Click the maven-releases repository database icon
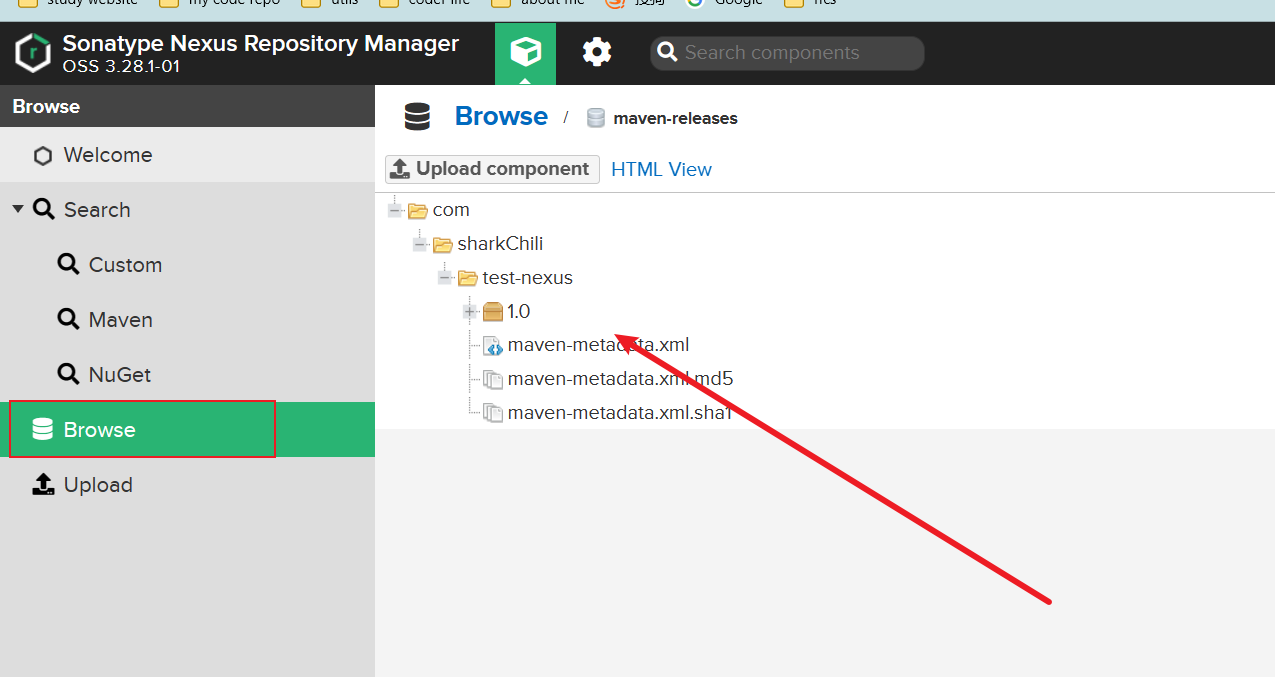1275x677 pixels. [x=596, y=118]
